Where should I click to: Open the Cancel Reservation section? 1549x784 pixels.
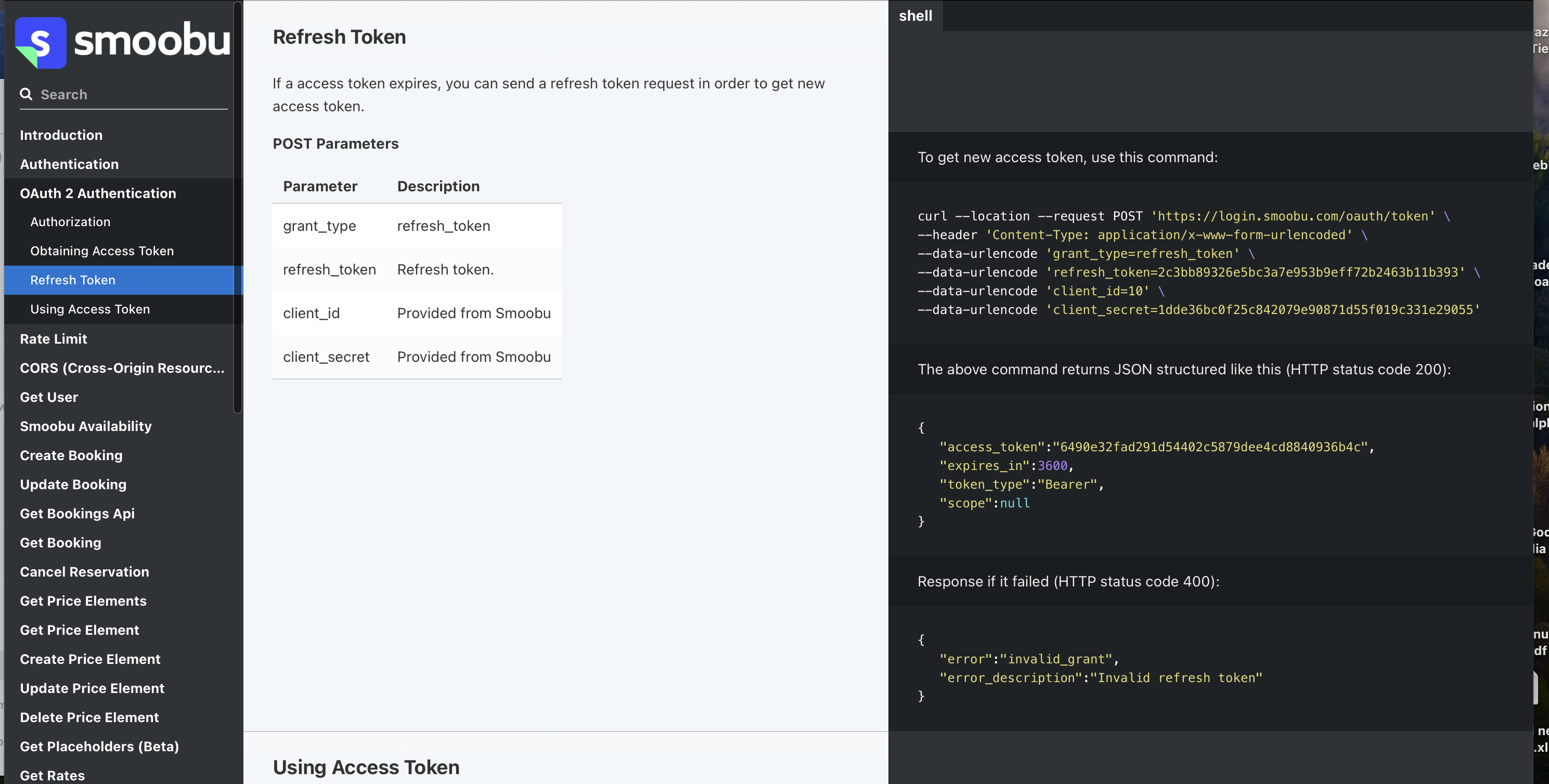click(84, 572)
